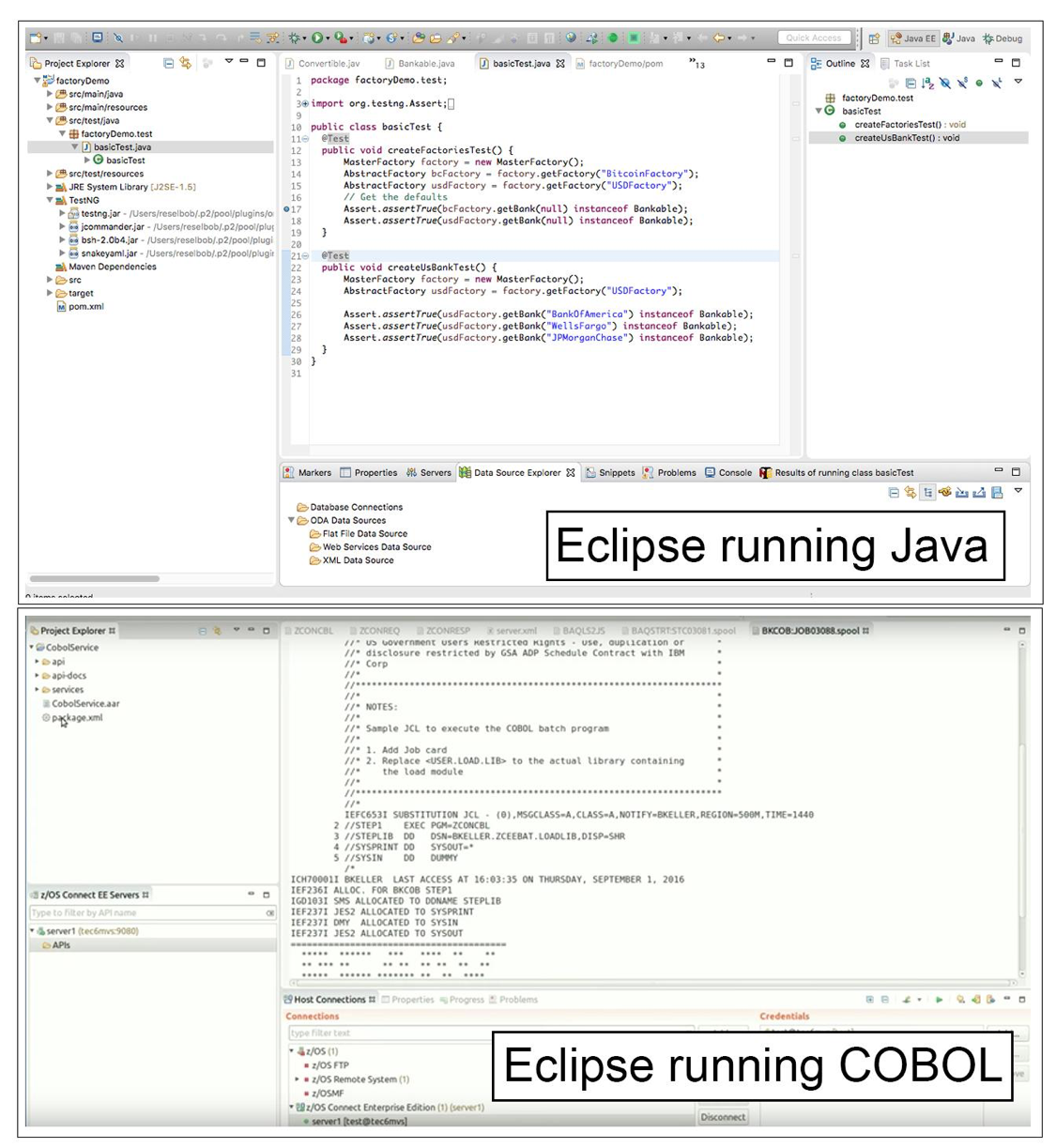Image resolution: width=1056 pixels, height=1148 pixels.
Task: Collapse the basicTest class in Outline
Action: coord(819,111)
